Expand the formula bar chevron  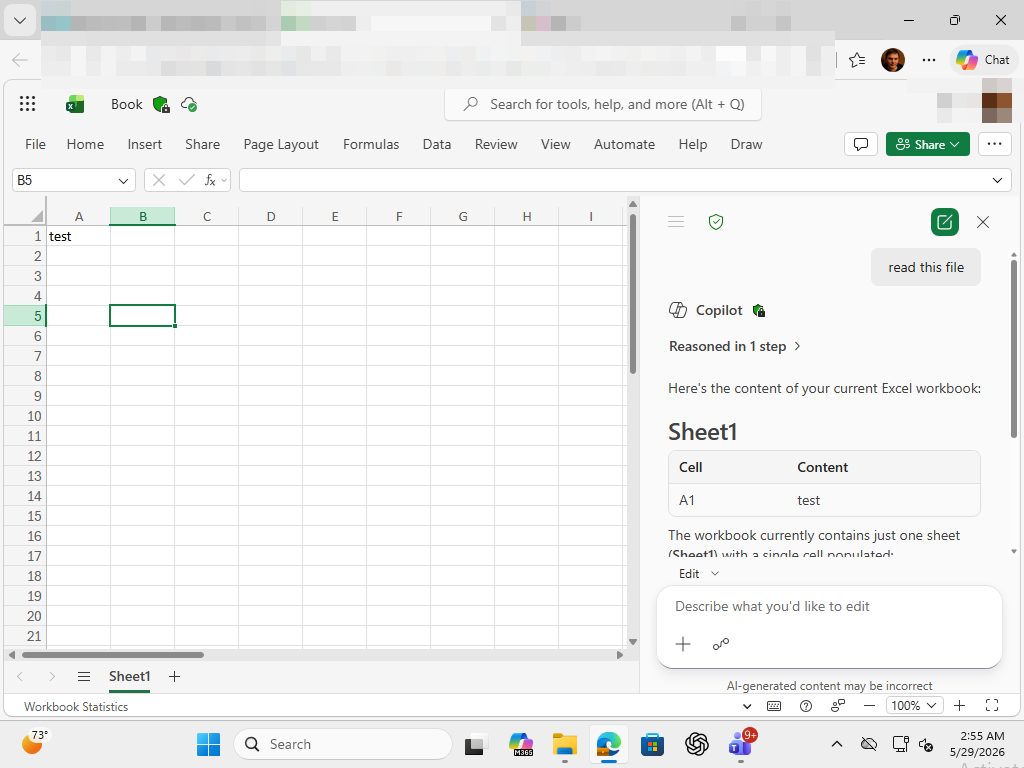(997, 180)
